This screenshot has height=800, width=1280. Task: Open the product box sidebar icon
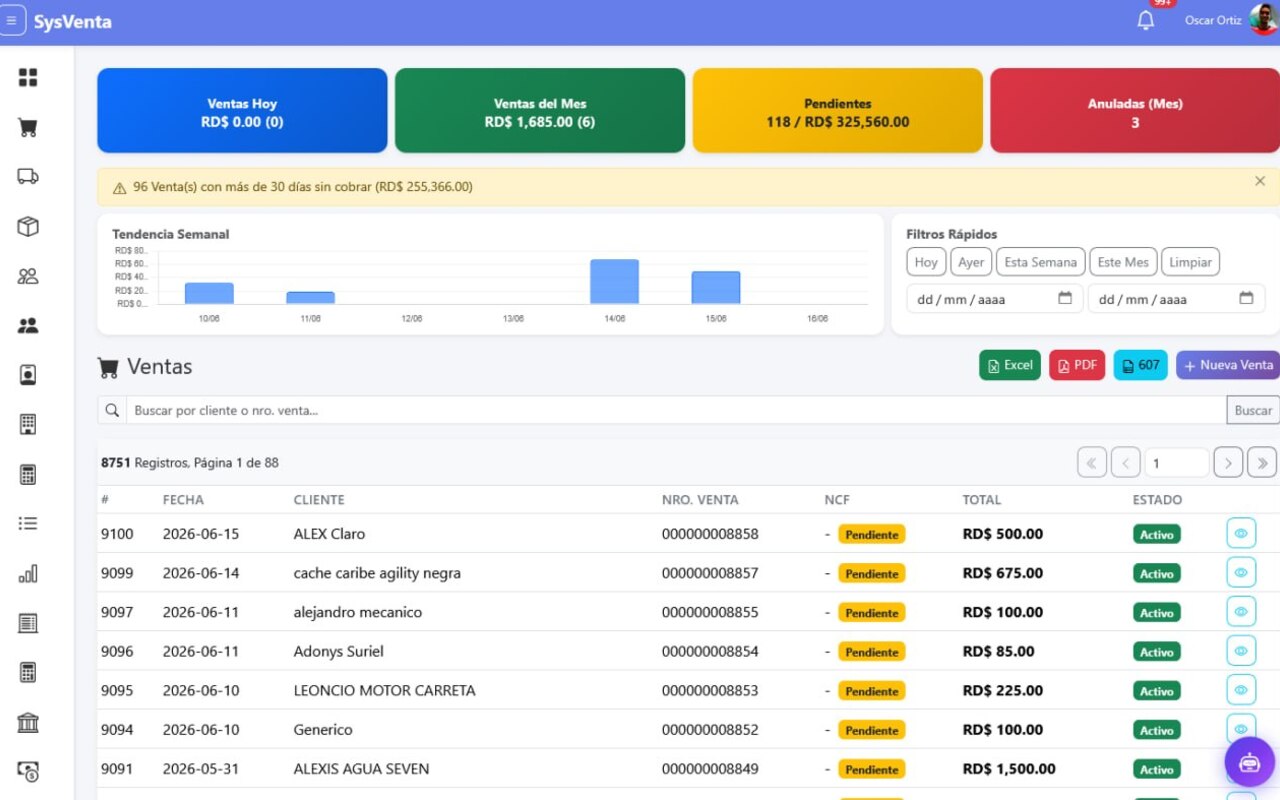pos(28,227)
